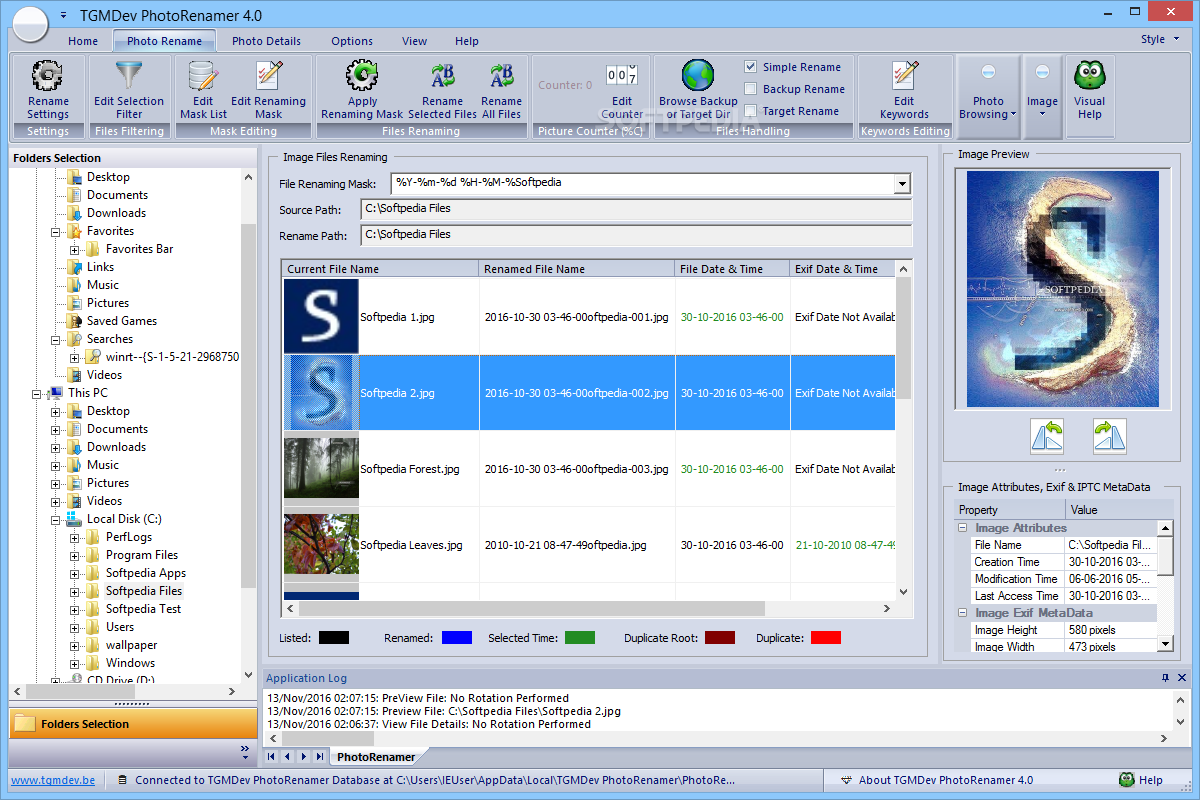Collapse the Local Disk (C:) node
Viewport: 1200px width, 800px height.
point(56,519)
